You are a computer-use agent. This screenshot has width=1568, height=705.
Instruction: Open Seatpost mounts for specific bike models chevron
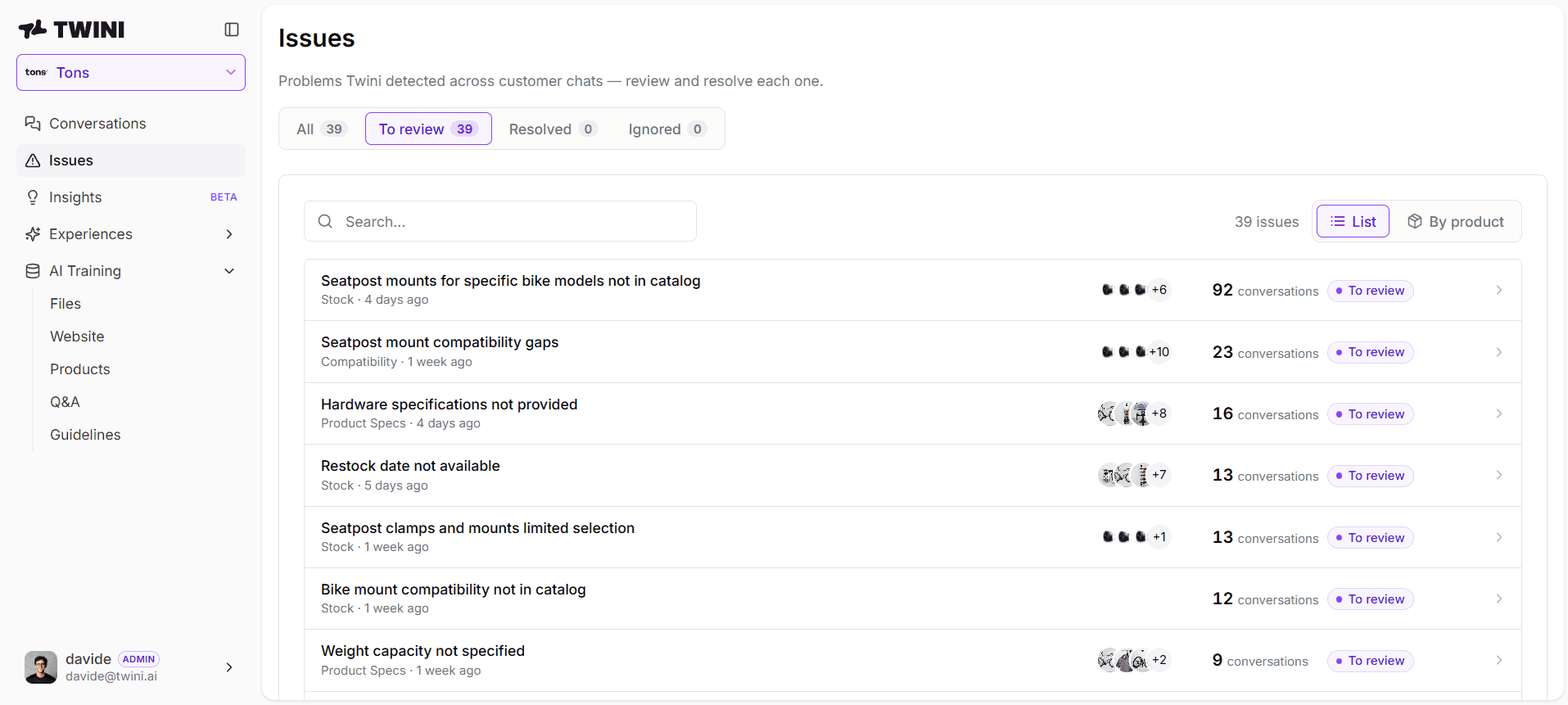[1499, 290]
